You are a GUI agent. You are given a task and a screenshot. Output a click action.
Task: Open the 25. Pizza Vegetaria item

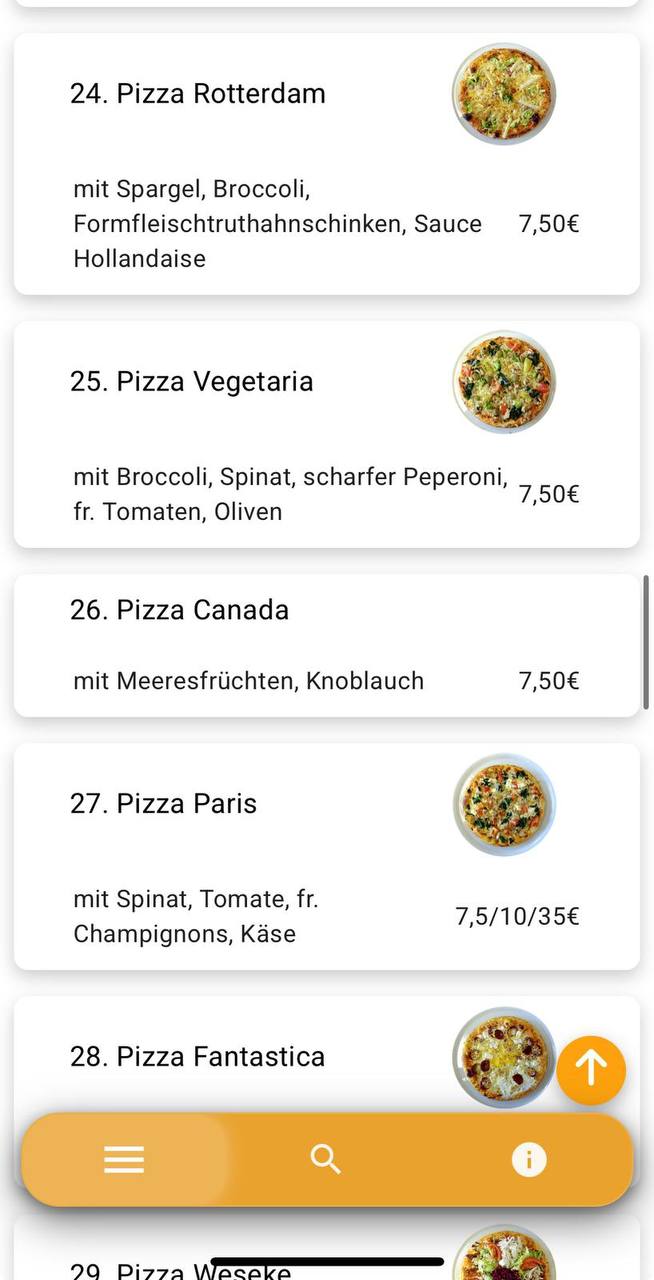pos(192,382)
